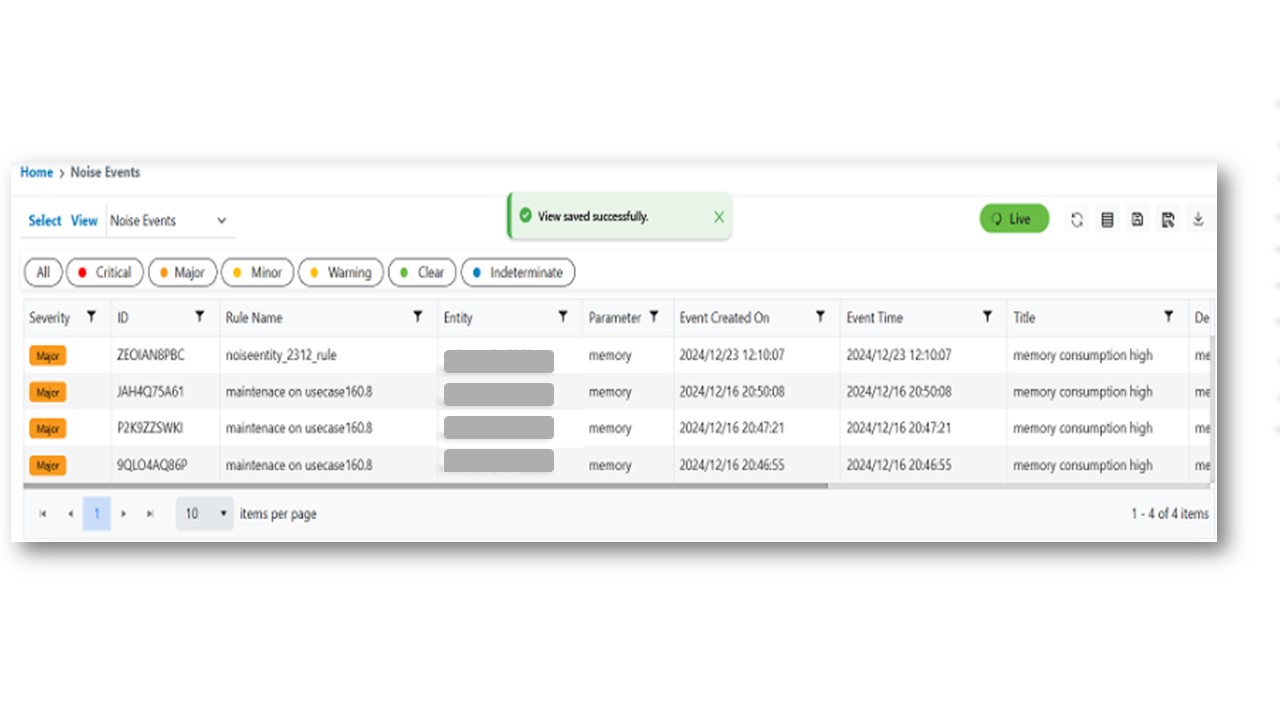The image size is (1280, 720).
Task: Go to Home breadcrumb link
Action: pyautogui.click(x=36, y=172)
